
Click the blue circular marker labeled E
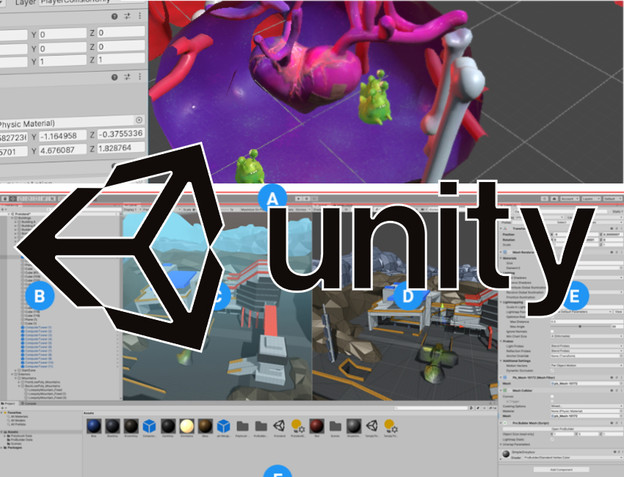[573, 295]
